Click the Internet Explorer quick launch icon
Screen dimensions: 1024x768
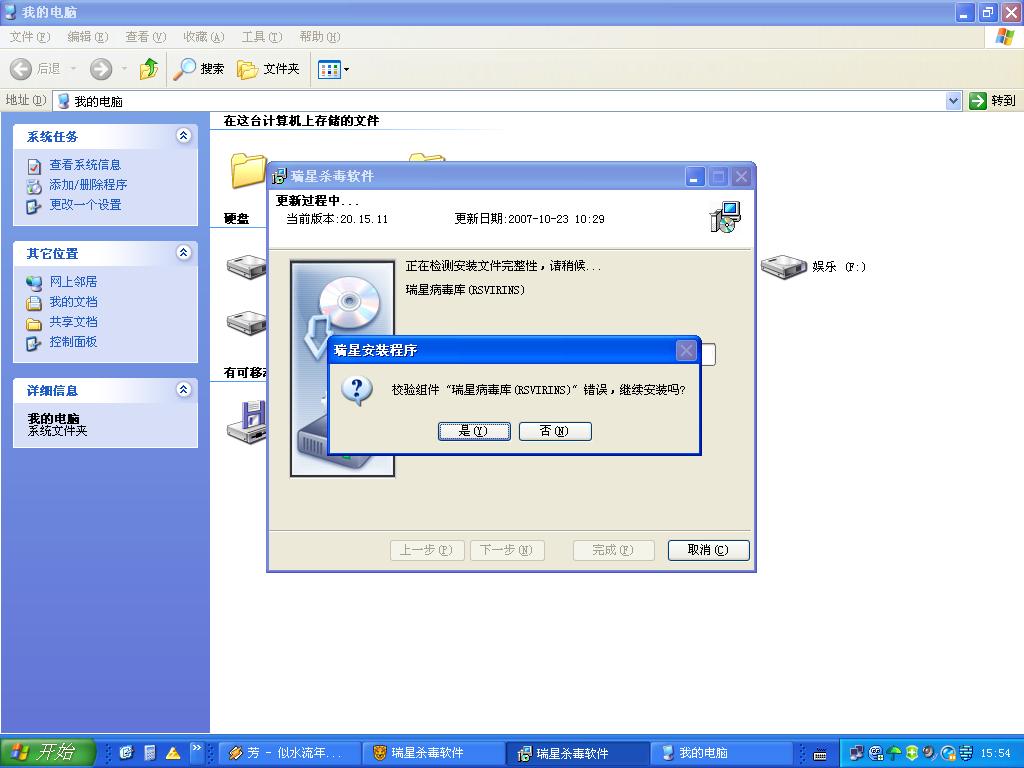(x=126, y=753)
